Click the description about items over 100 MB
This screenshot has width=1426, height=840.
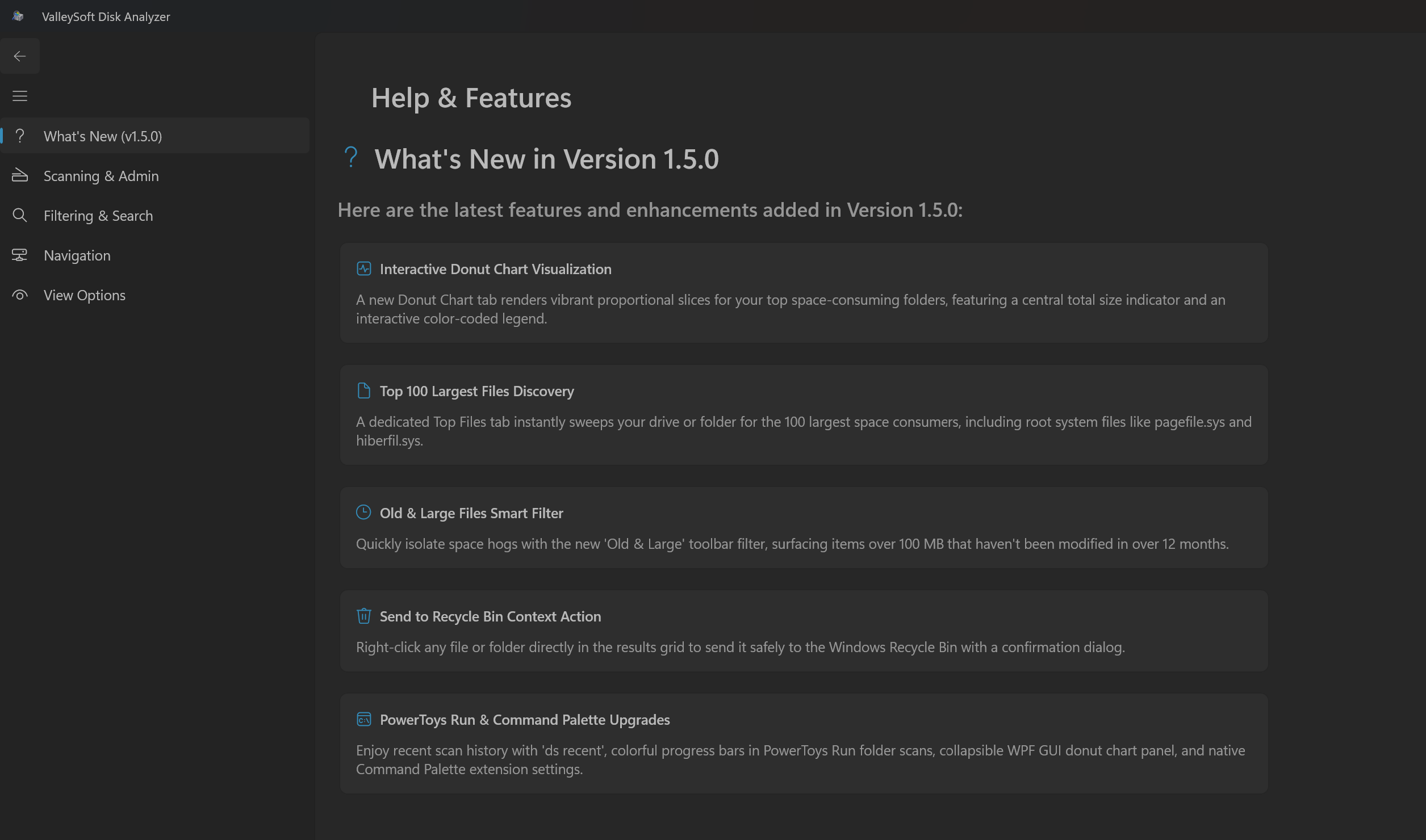(792, 544)
